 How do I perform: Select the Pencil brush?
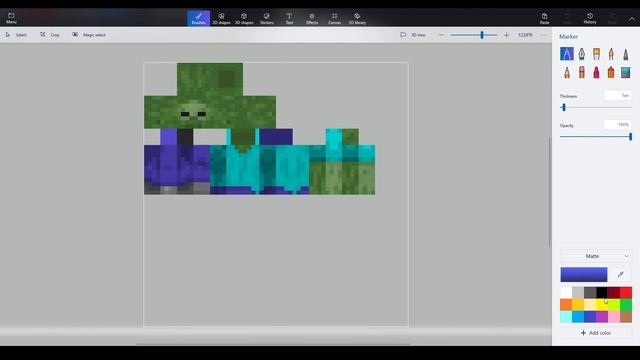[x=567, y=73]
